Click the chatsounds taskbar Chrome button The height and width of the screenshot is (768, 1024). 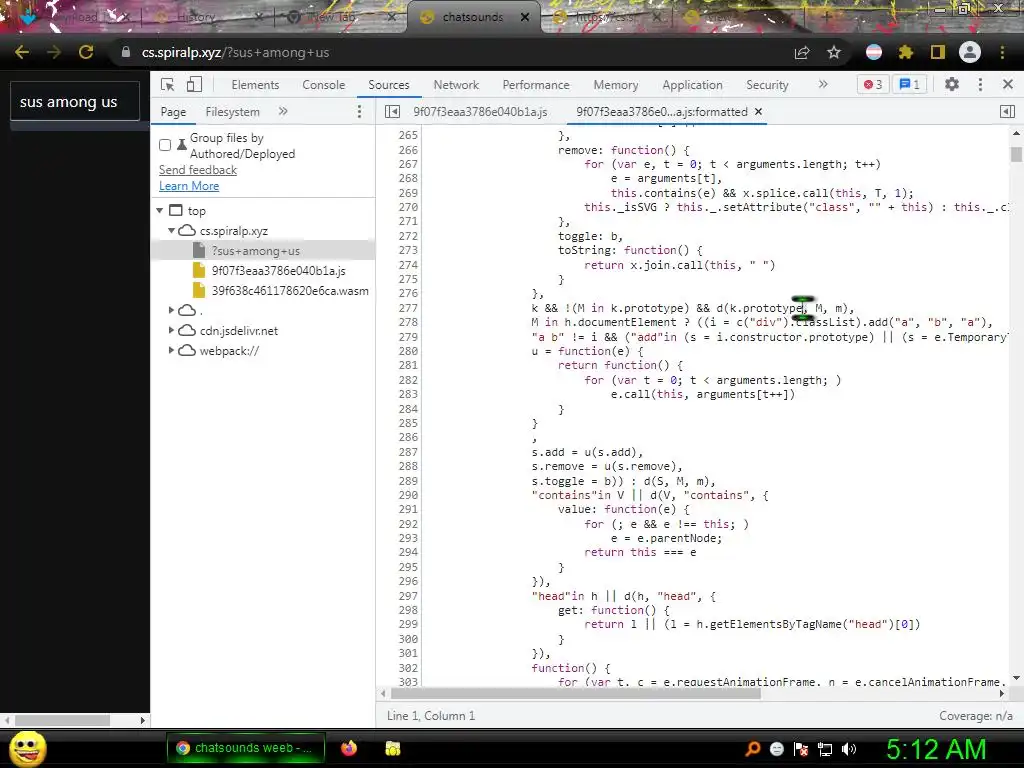pos(246,748)
